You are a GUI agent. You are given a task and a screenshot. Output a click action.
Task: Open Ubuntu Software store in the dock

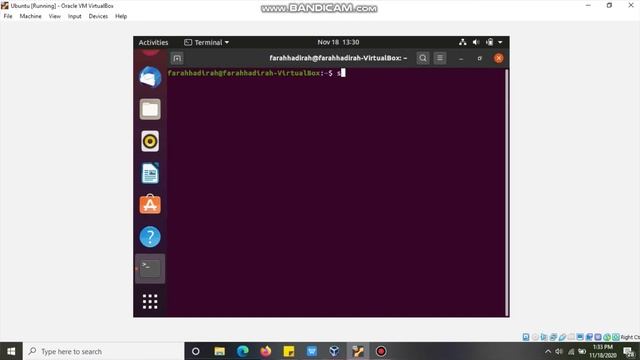[x=150, y=204]
